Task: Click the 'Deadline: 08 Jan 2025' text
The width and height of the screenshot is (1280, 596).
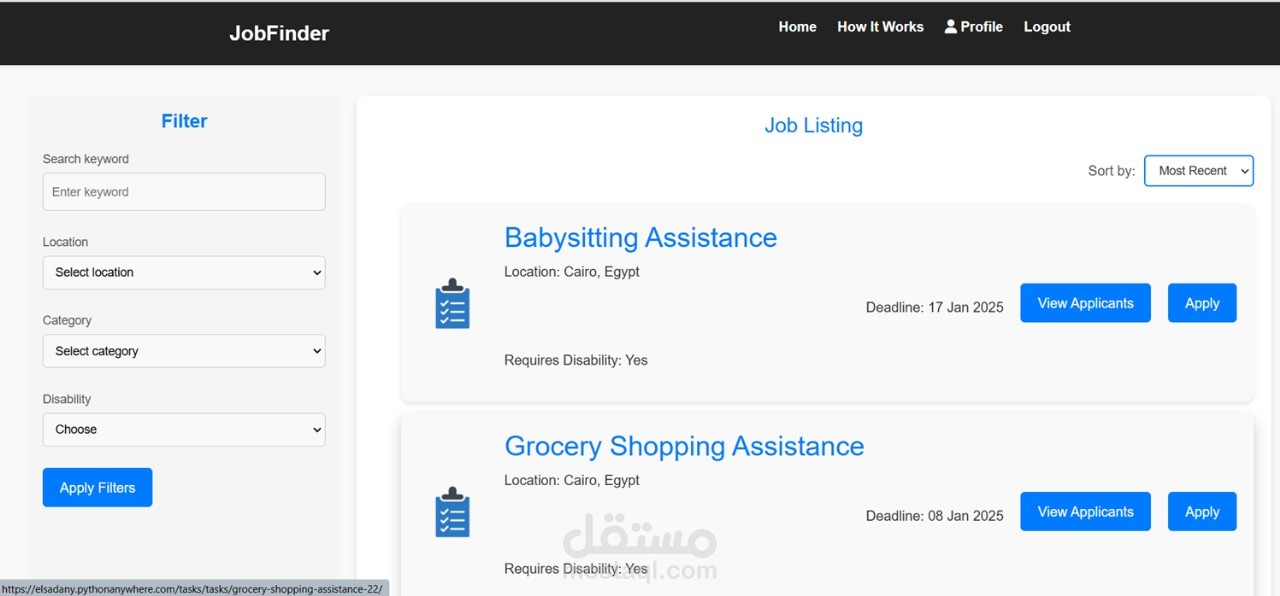Action: coord(935,516)
